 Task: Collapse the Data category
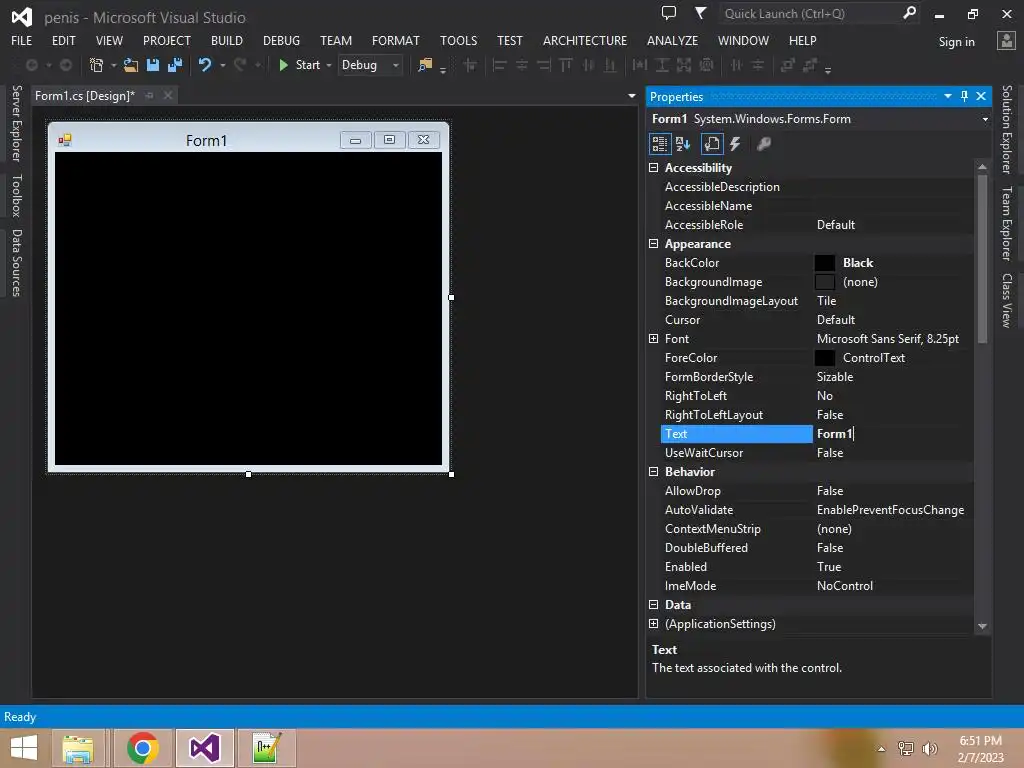(653, 605)
